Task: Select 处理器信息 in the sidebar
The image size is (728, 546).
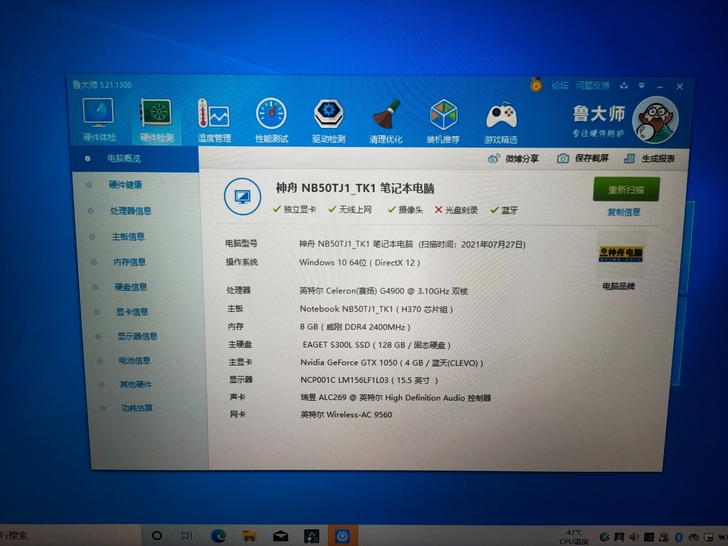Action: pos(130,211)
